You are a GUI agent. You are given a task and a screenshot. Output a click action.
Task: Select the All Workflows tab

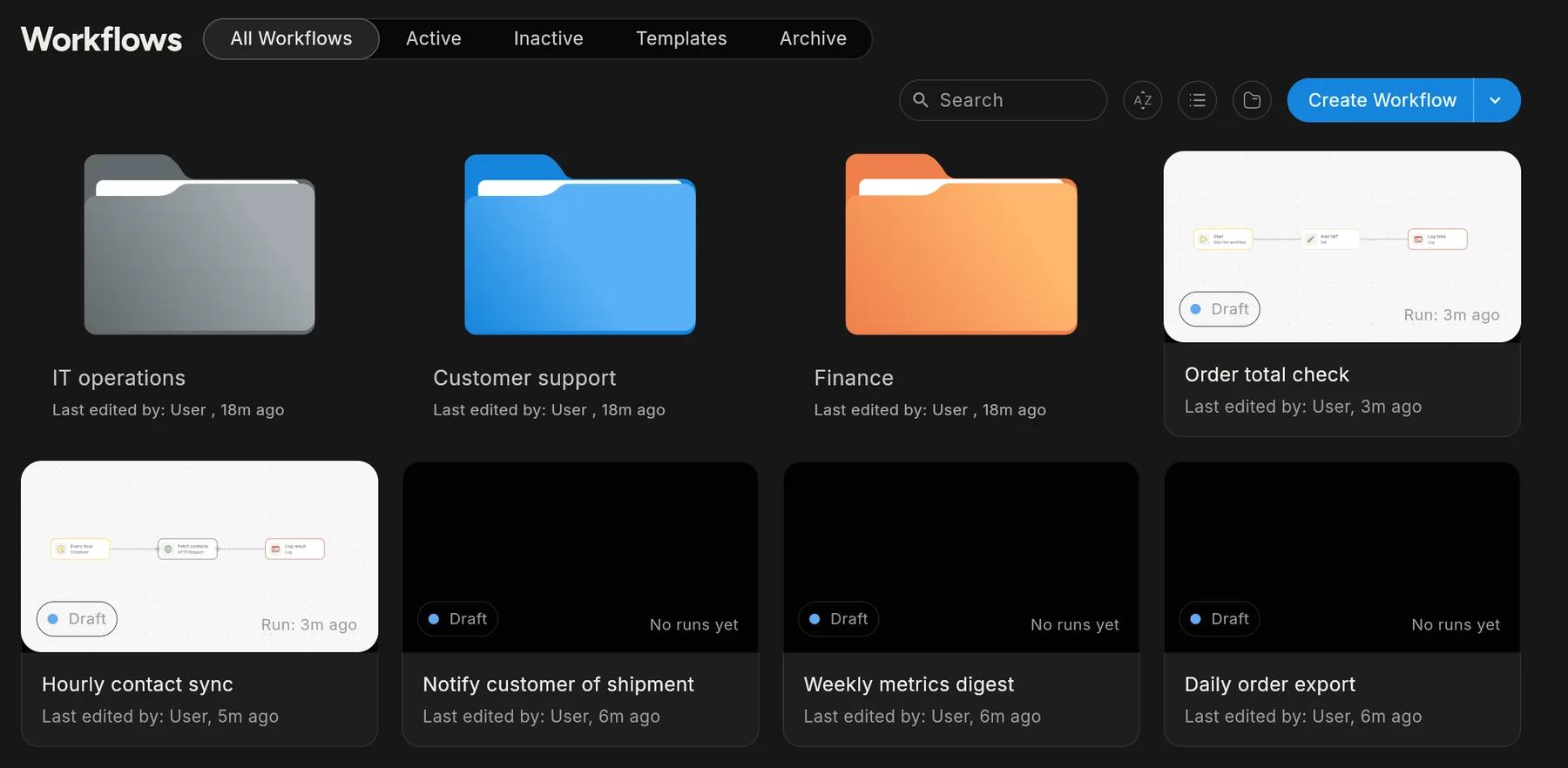tap(291, 39)
